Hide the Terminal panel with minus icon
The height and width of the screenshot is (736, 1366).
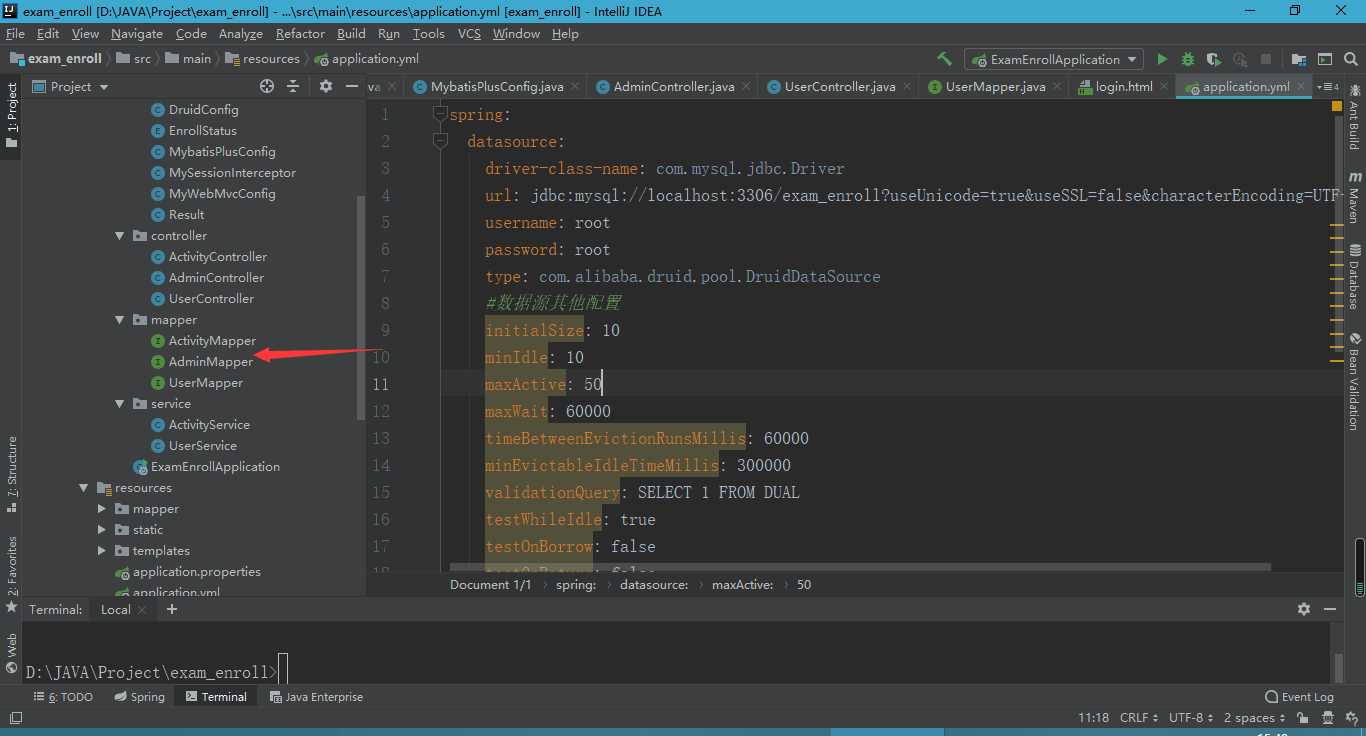click(x=1329, y=608)
